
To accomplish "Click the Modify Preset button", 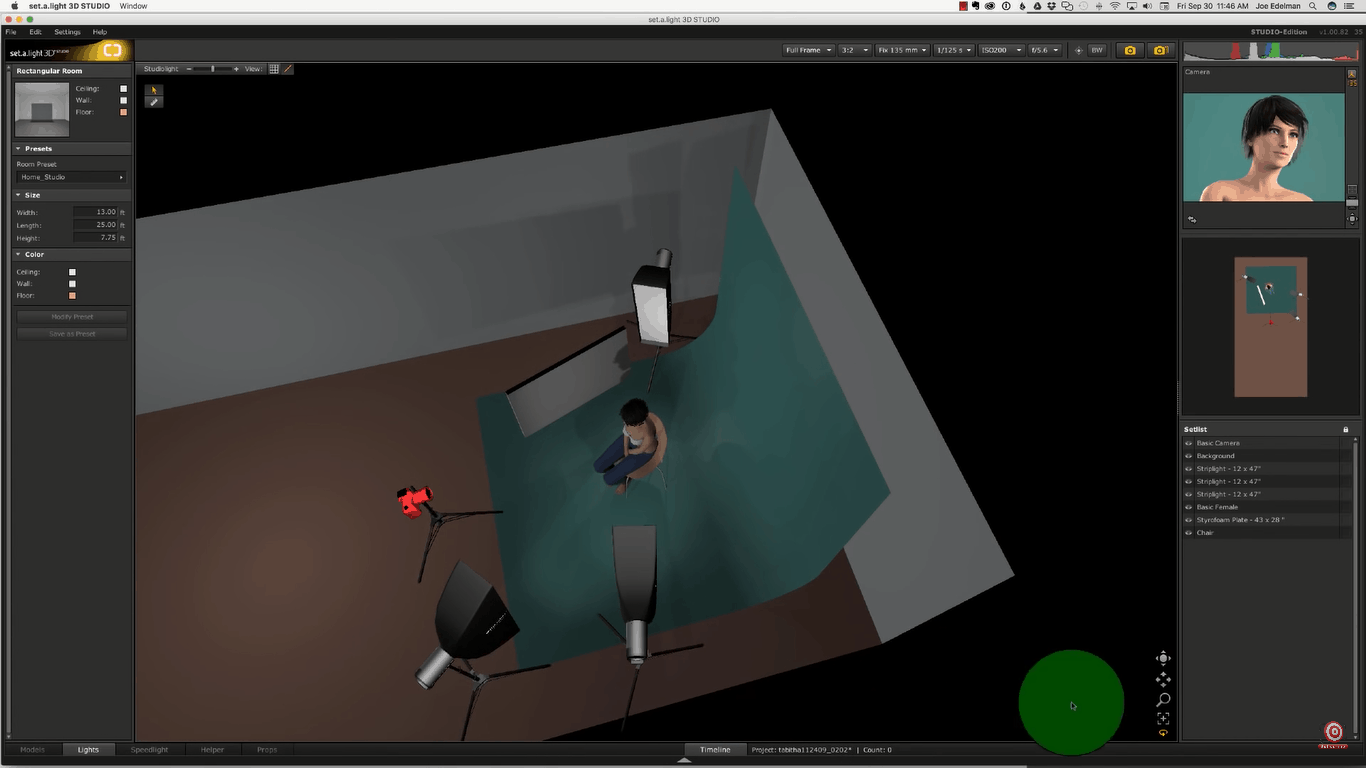I will coord(72,317).
